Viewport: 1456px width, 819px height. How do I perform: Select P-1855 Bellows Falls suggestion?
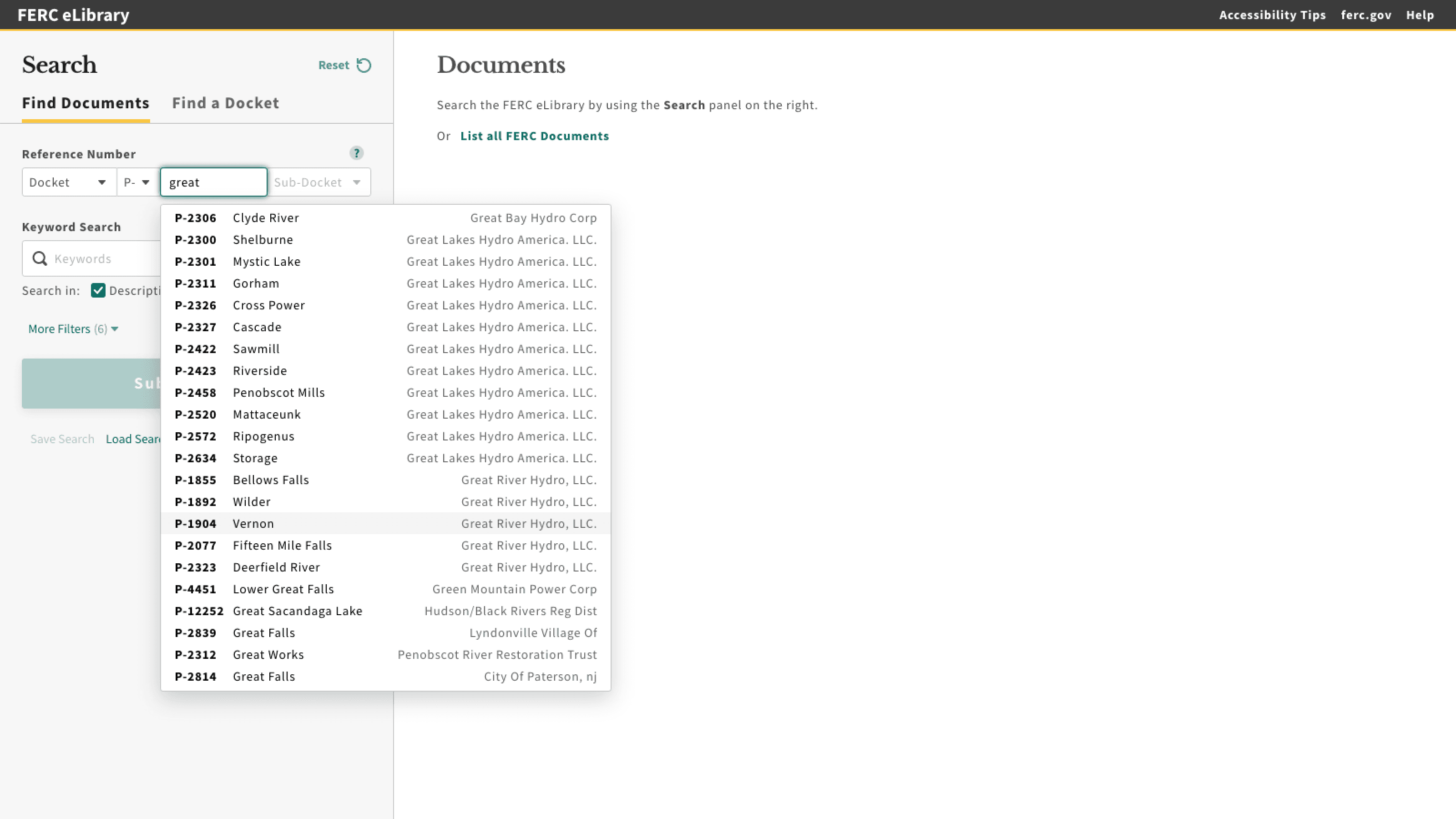click(x=385, y=480)
